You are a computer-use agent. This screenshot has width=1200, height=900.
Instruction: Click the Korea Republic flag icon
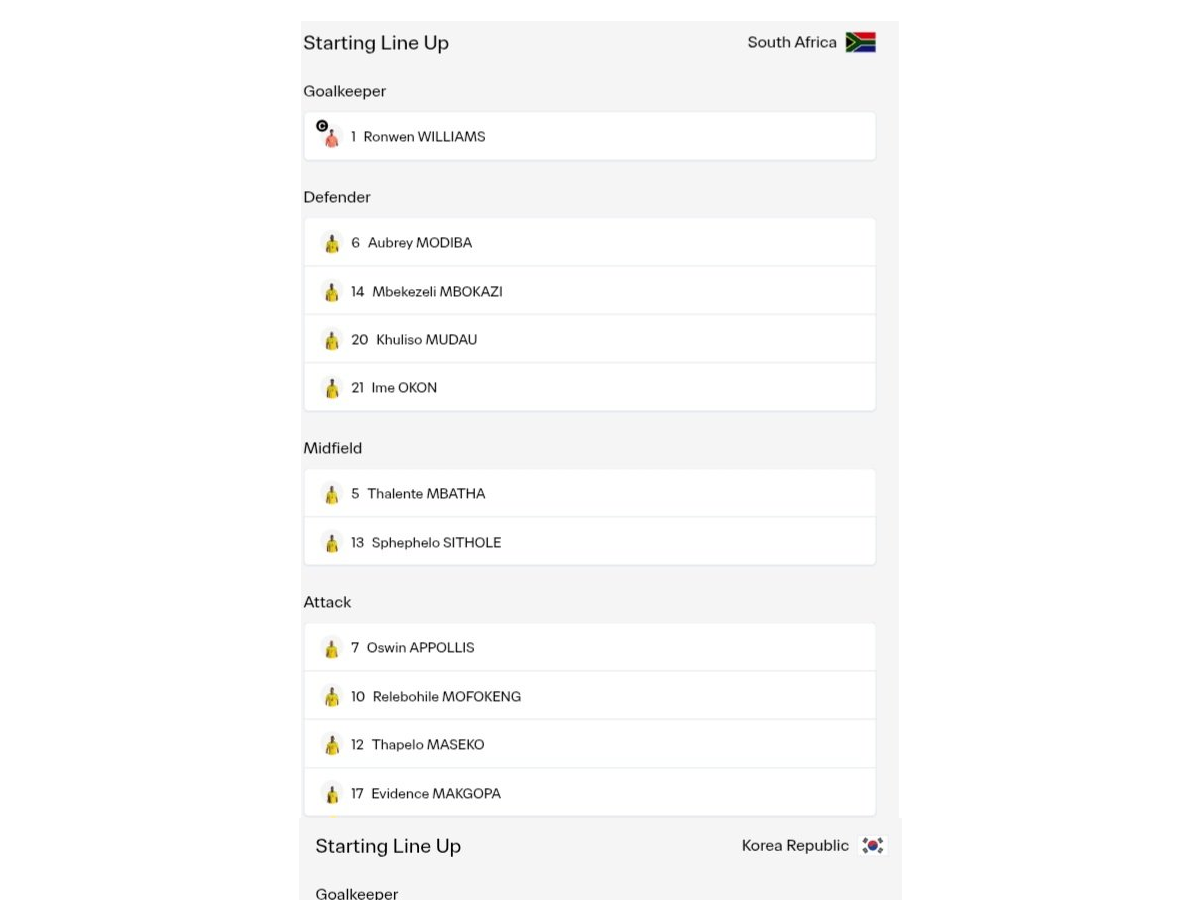coord(873,845)
